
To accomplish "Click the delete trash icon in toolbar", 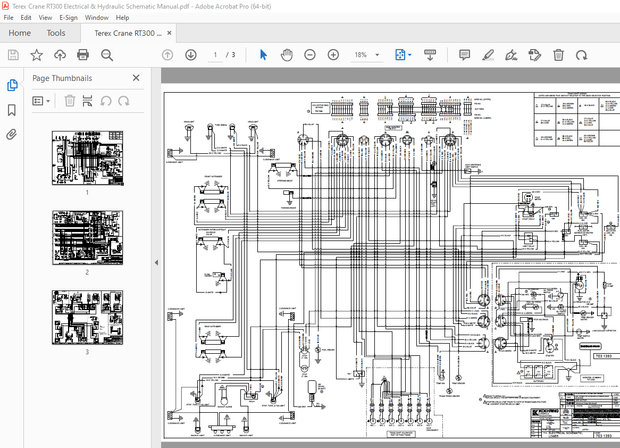I will coord(558,55).
